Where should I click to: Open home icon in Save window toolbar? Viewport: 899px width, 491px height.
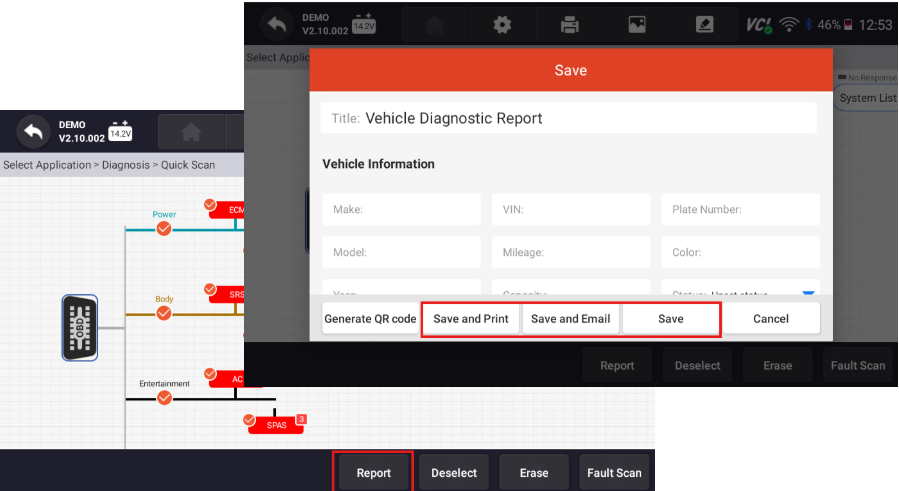click(435, 25)
